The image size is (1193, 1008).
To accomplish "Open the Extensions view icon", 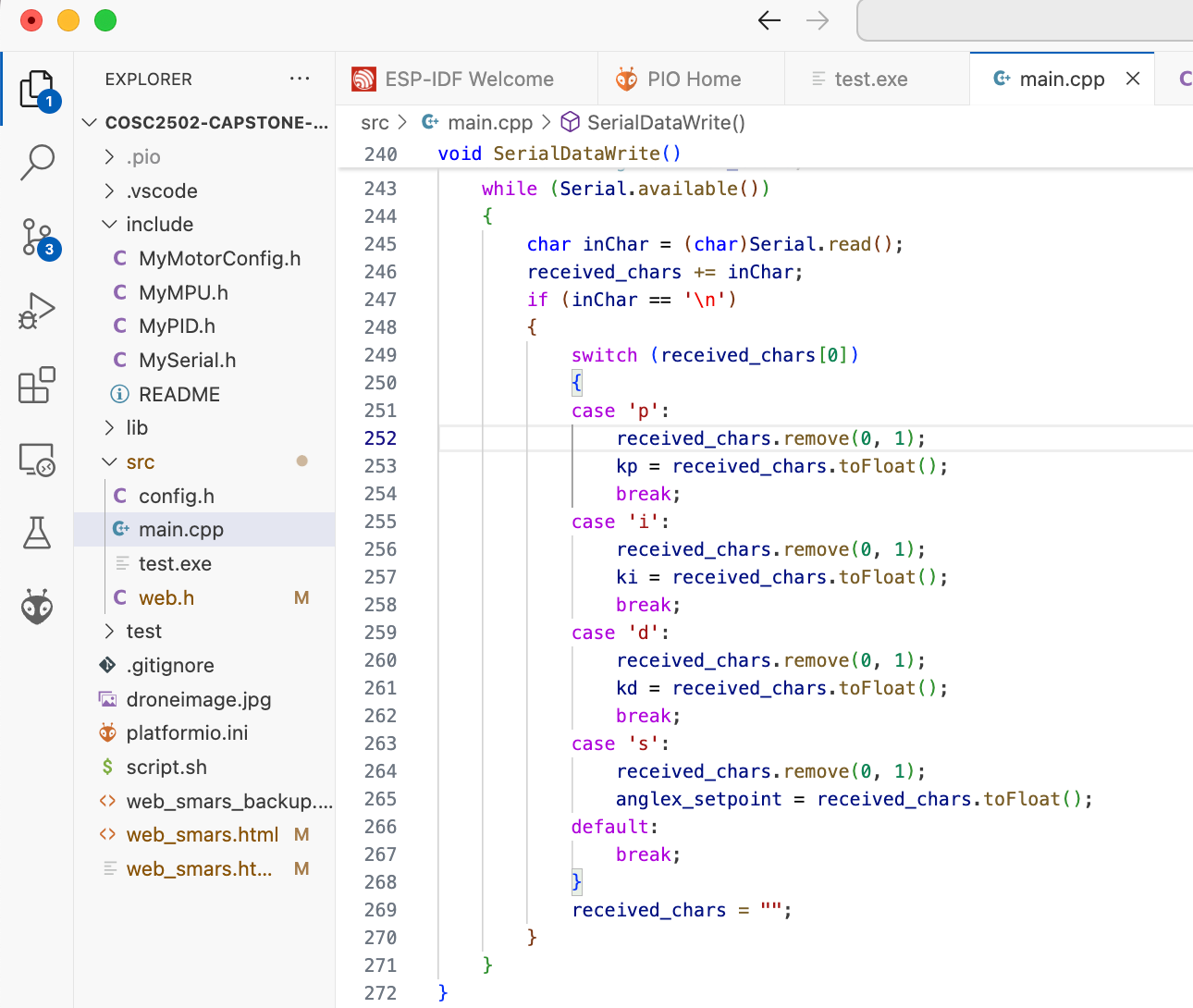I will pos(37,385).
